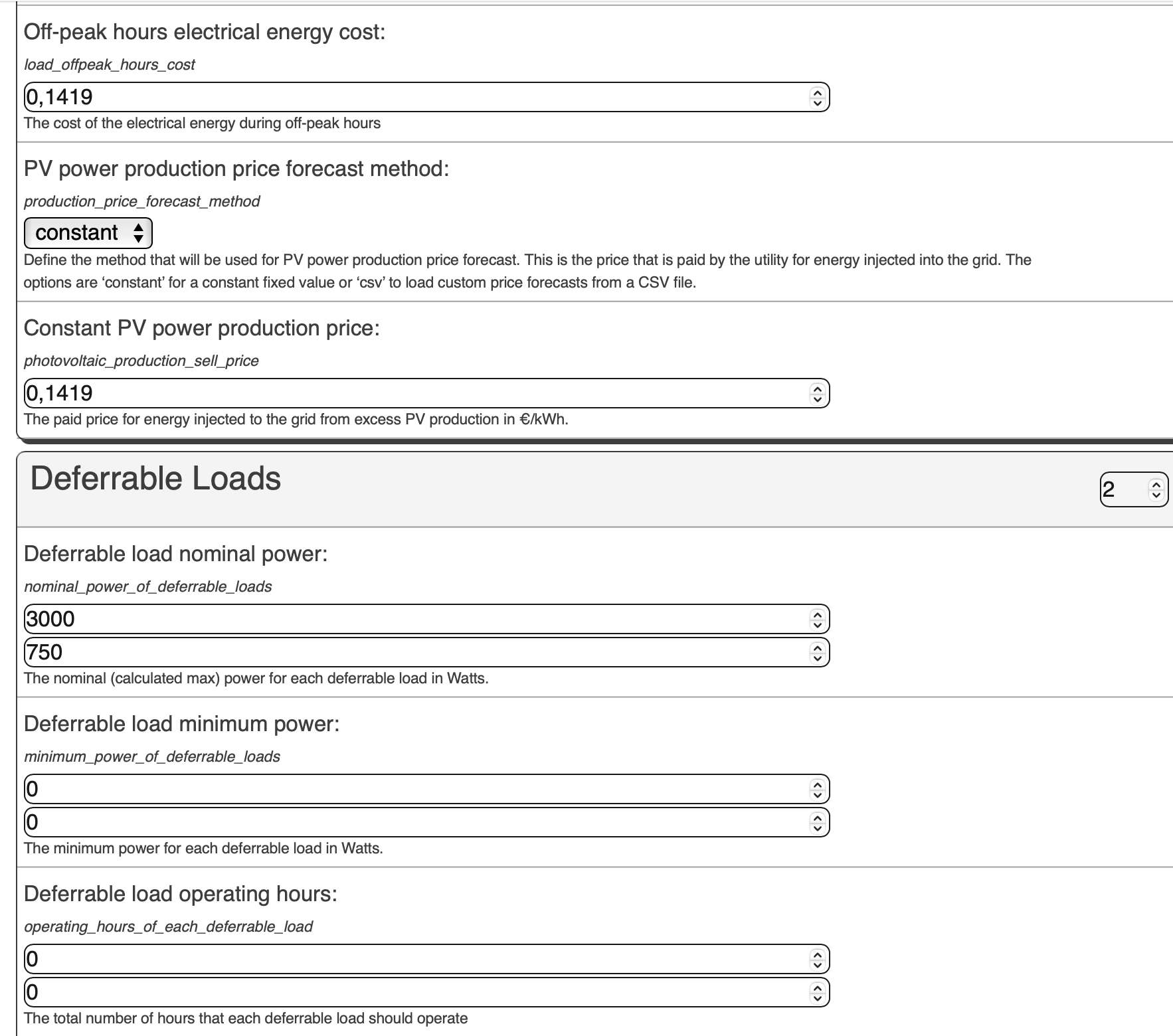This screenshot has height=1036, width=1173.
Task: Click the 3000 nominal power input
Action: 427,619
